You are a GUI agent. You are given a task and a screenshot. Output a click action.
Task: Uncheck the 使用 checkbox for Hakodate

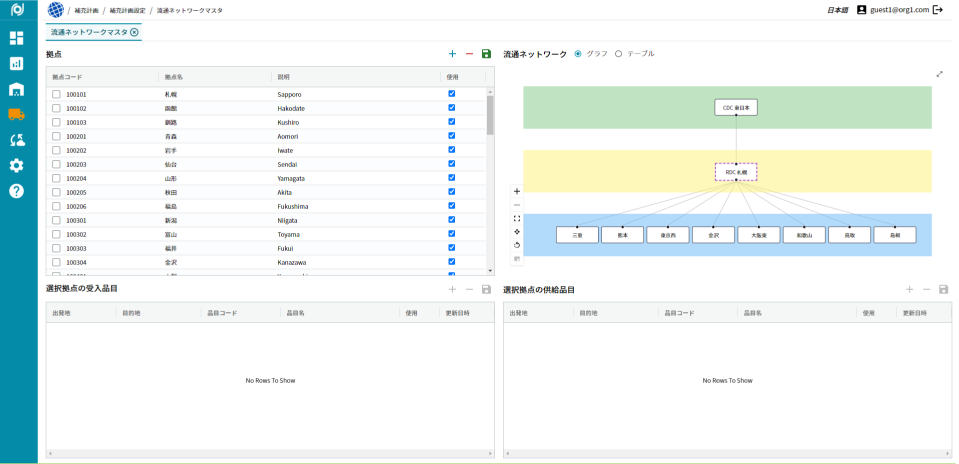tap(452, 108)
